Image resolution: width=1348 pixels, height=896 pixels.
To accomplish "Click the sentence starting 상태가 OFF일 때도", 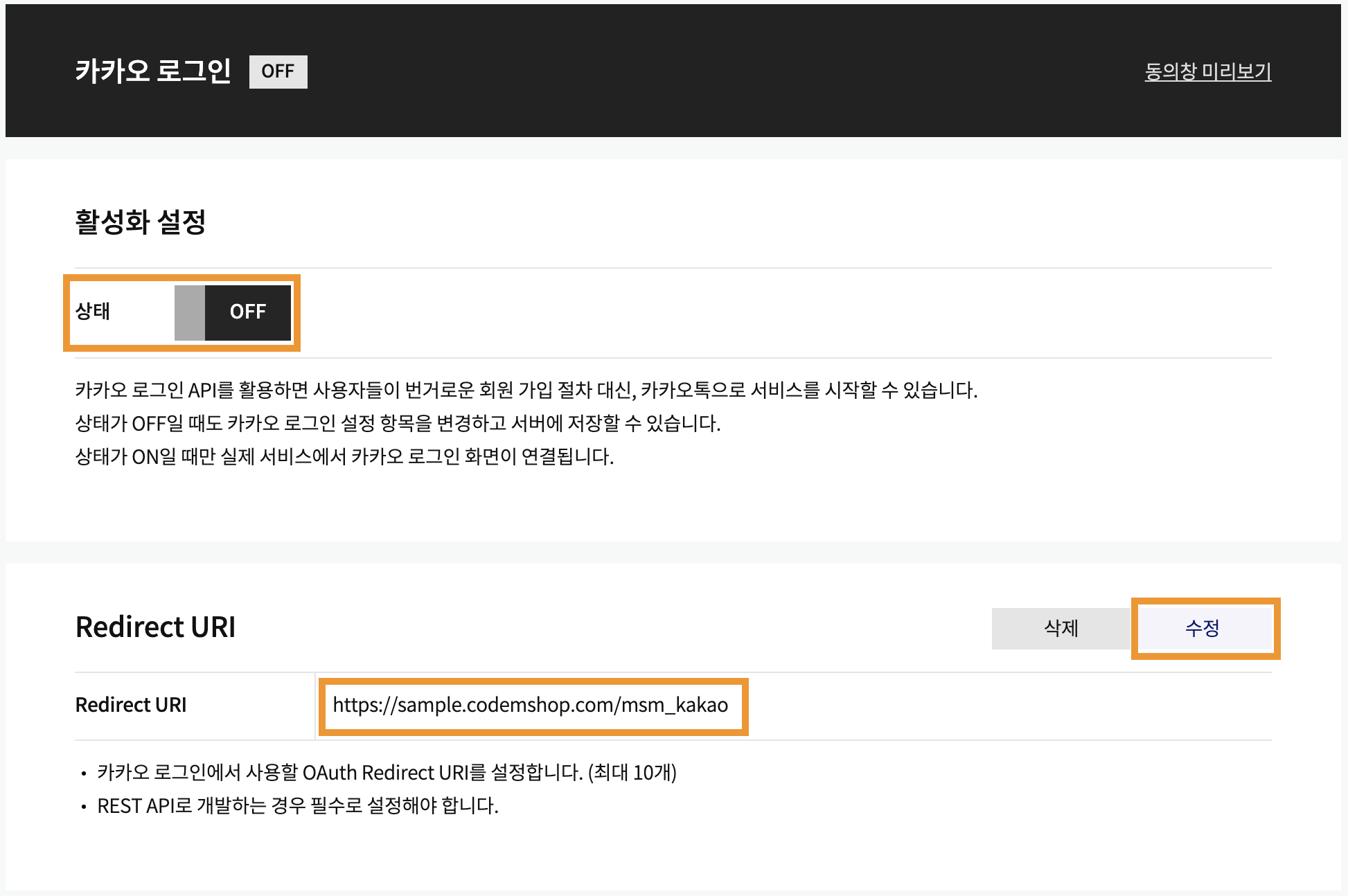I will tap(398, 424).
